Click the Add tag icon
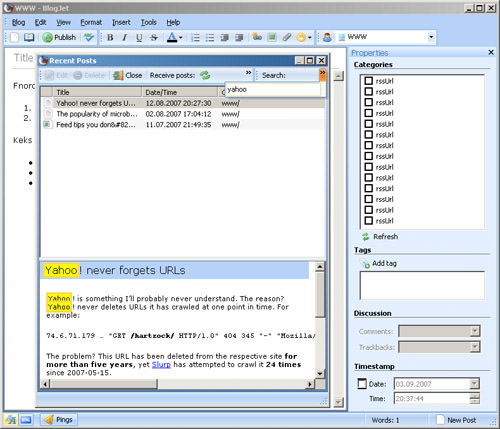The width and height of the screenshot is (500, 429). (365, 264)
